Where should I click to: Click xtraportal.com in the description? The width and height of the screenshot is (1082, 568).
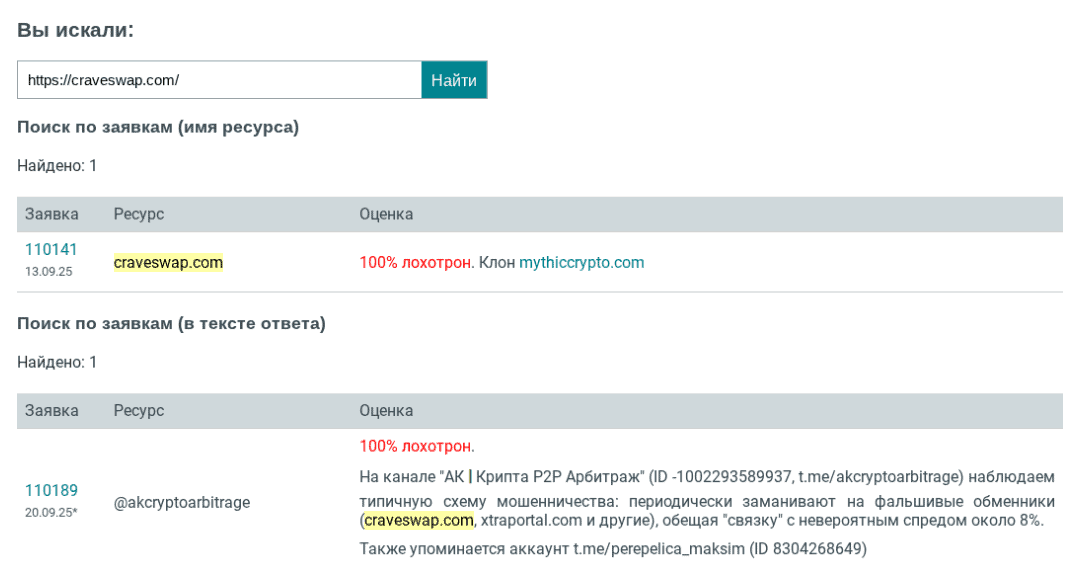531,520
